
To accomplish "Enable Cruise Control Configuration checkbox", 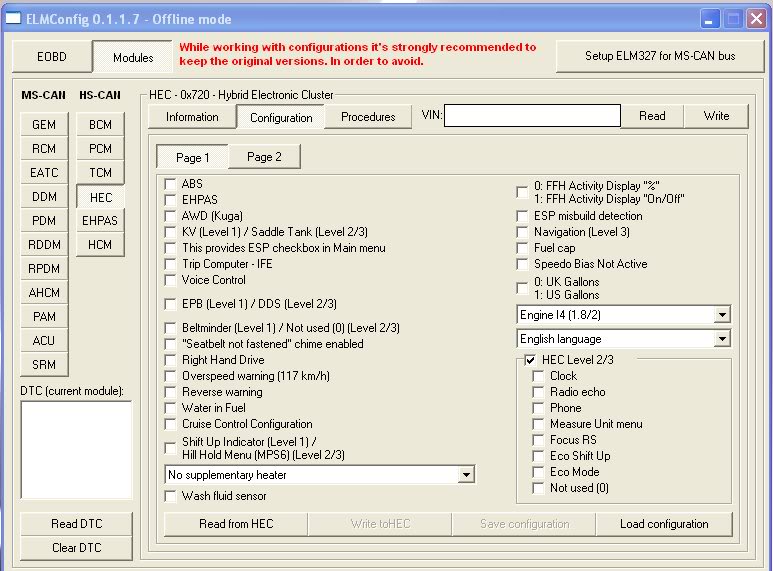I will click(x=171, y=424).
